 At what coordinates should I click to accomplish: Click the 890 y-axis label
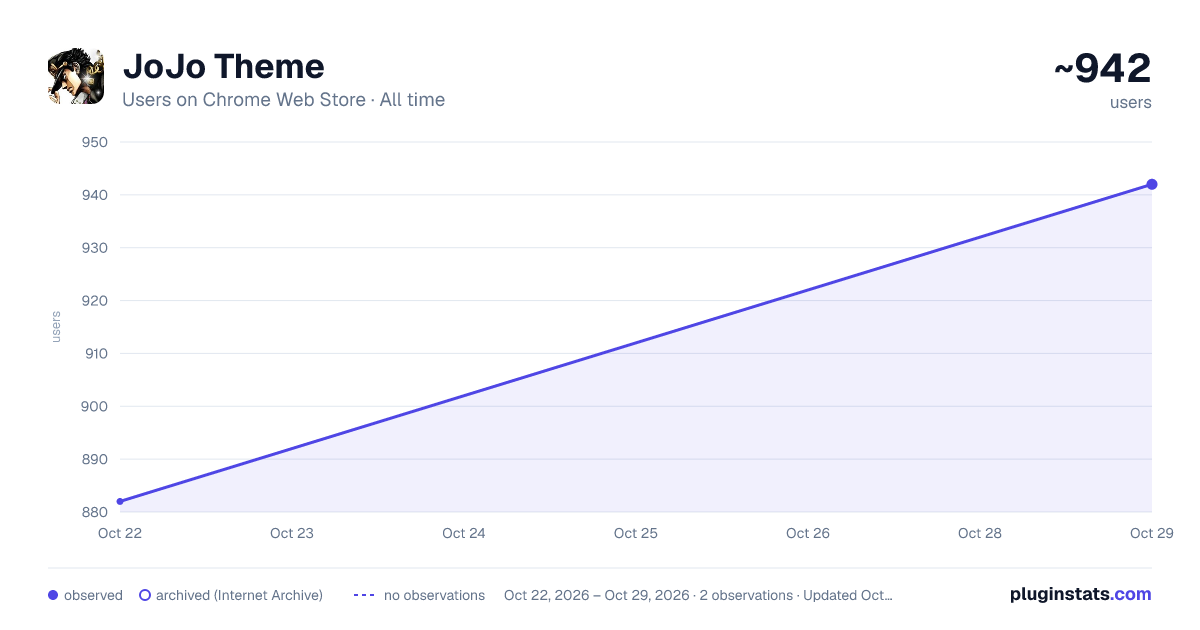tap(95, 459)
